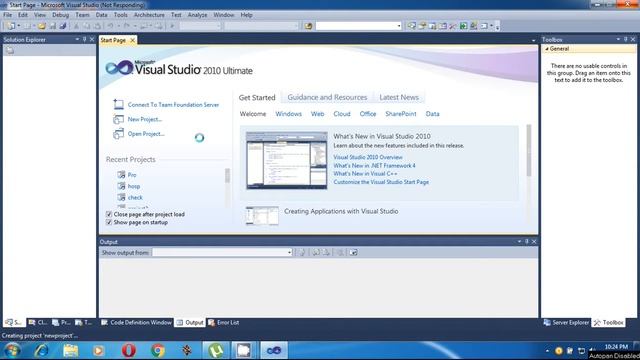
Task: Pin the Toolbox panel
Action: click(625, 39)
